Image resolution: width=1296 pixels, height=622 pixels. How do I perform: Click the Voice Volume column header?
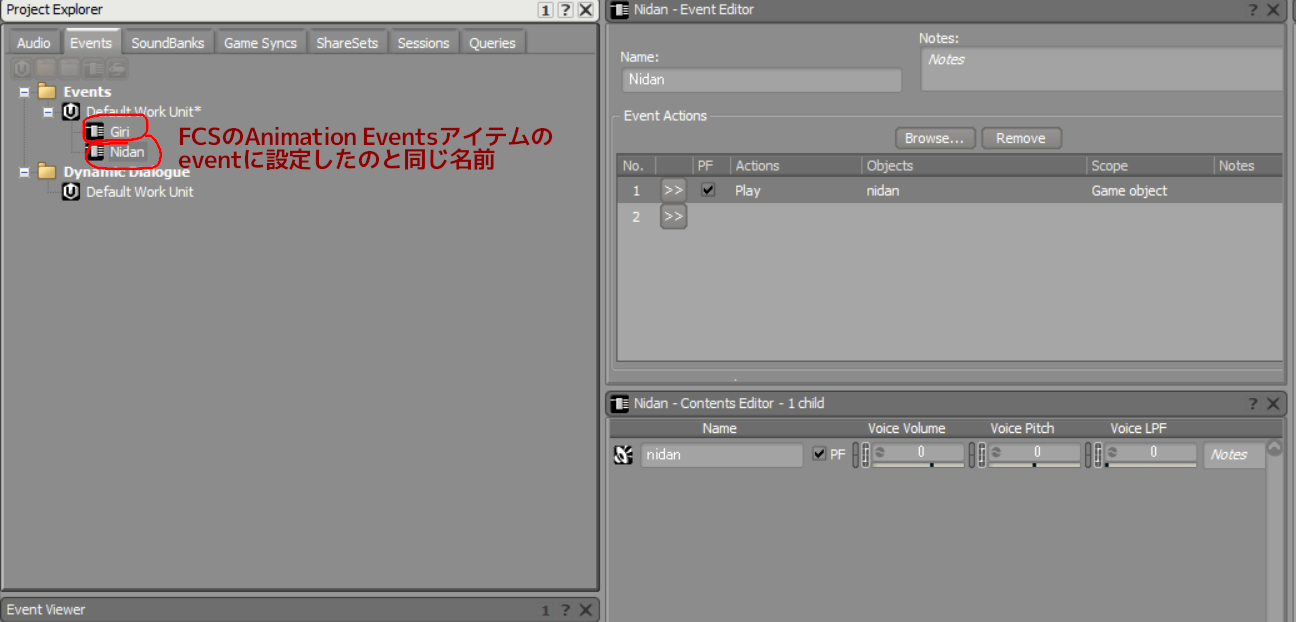pyautogui.click(x=906, y=428)
